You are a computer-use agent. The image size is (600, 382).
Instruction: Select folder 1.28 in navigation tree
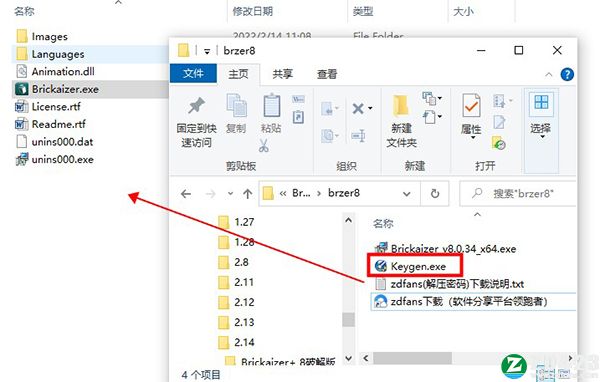[236, 242]
